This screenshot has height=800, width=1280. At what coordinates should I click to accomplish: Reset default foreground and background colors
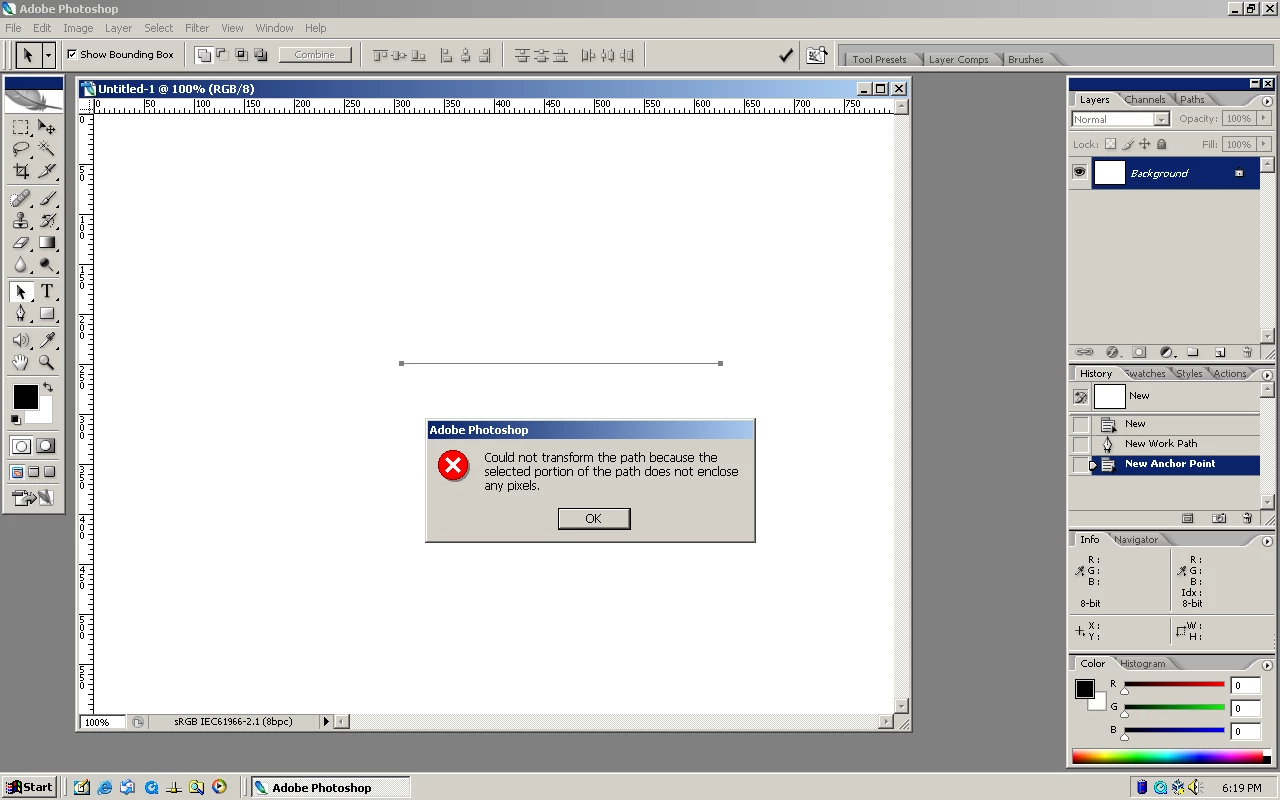(x=15, y=419)
